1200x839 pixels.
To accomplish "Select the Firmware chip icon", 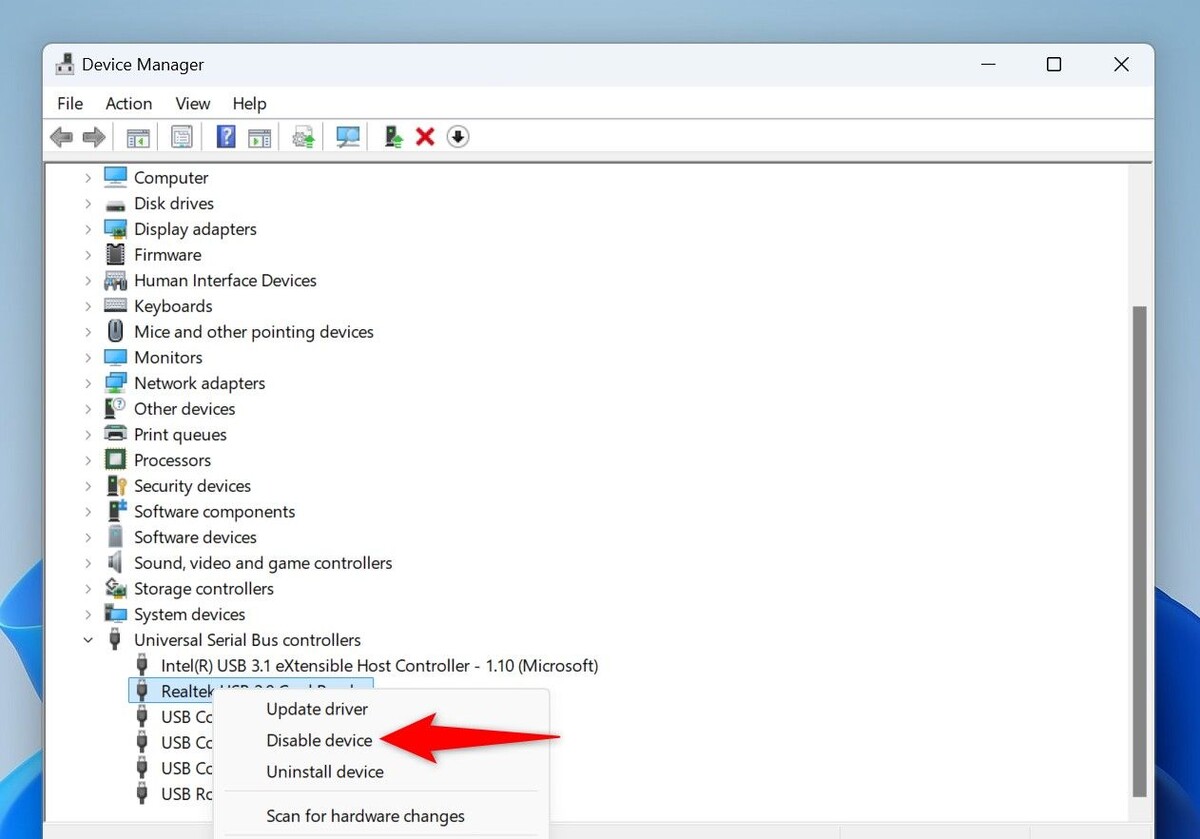I will [x=116, y=254].
